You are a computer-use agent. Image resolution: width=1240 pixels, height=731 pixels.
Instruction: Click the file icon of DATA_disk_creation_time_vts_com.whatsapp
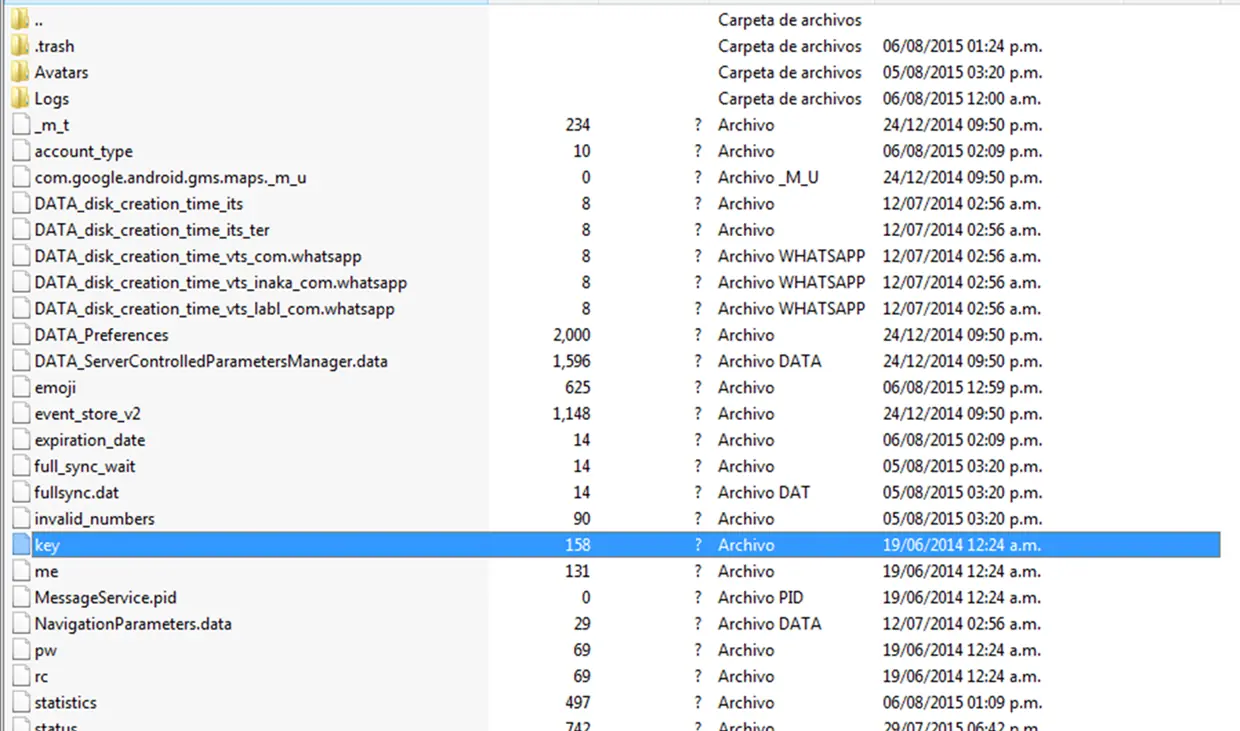pyautogui.click(x=21, y=256)
